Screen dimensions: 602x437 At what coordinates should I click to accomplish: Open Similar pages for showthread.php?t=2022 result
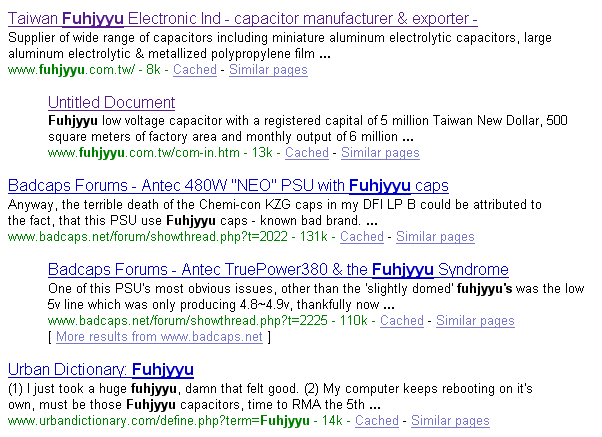[x=435, y=236]
